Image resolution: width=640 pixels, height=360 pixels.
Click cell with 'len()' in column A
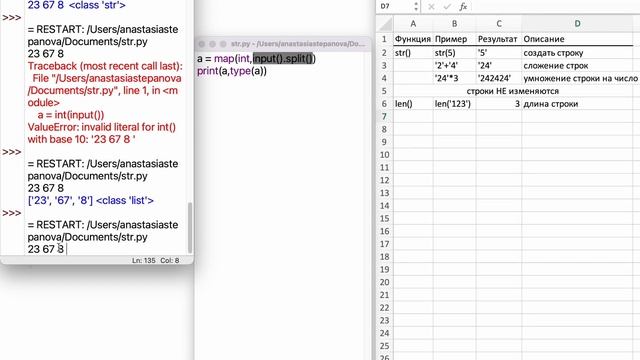coord(413,104)
